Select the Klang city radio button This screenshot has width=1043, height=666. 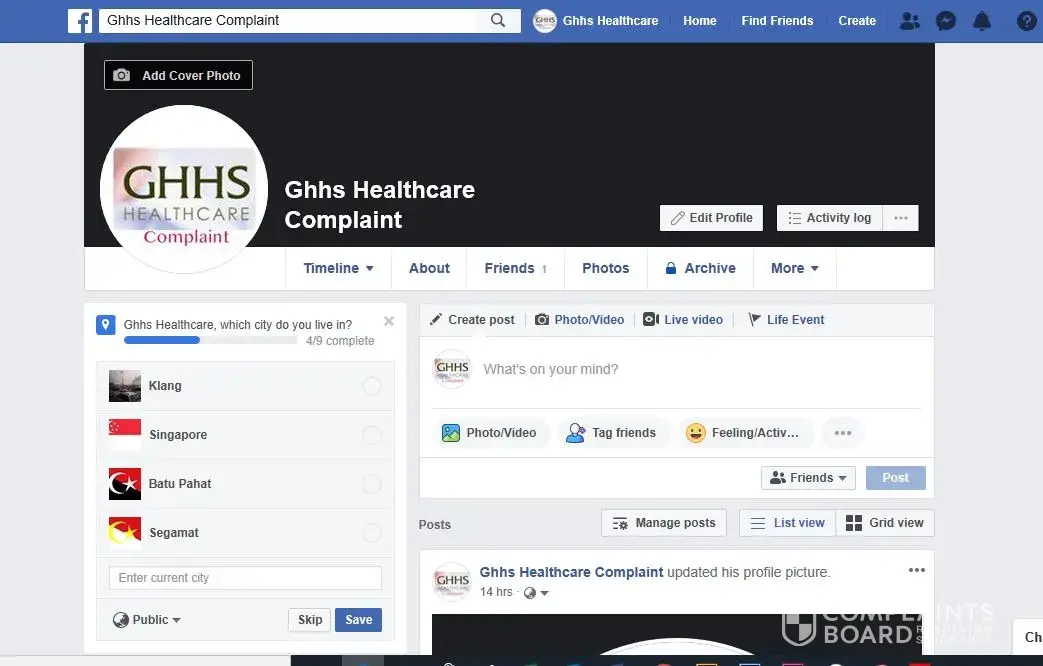tap(372, 386)
